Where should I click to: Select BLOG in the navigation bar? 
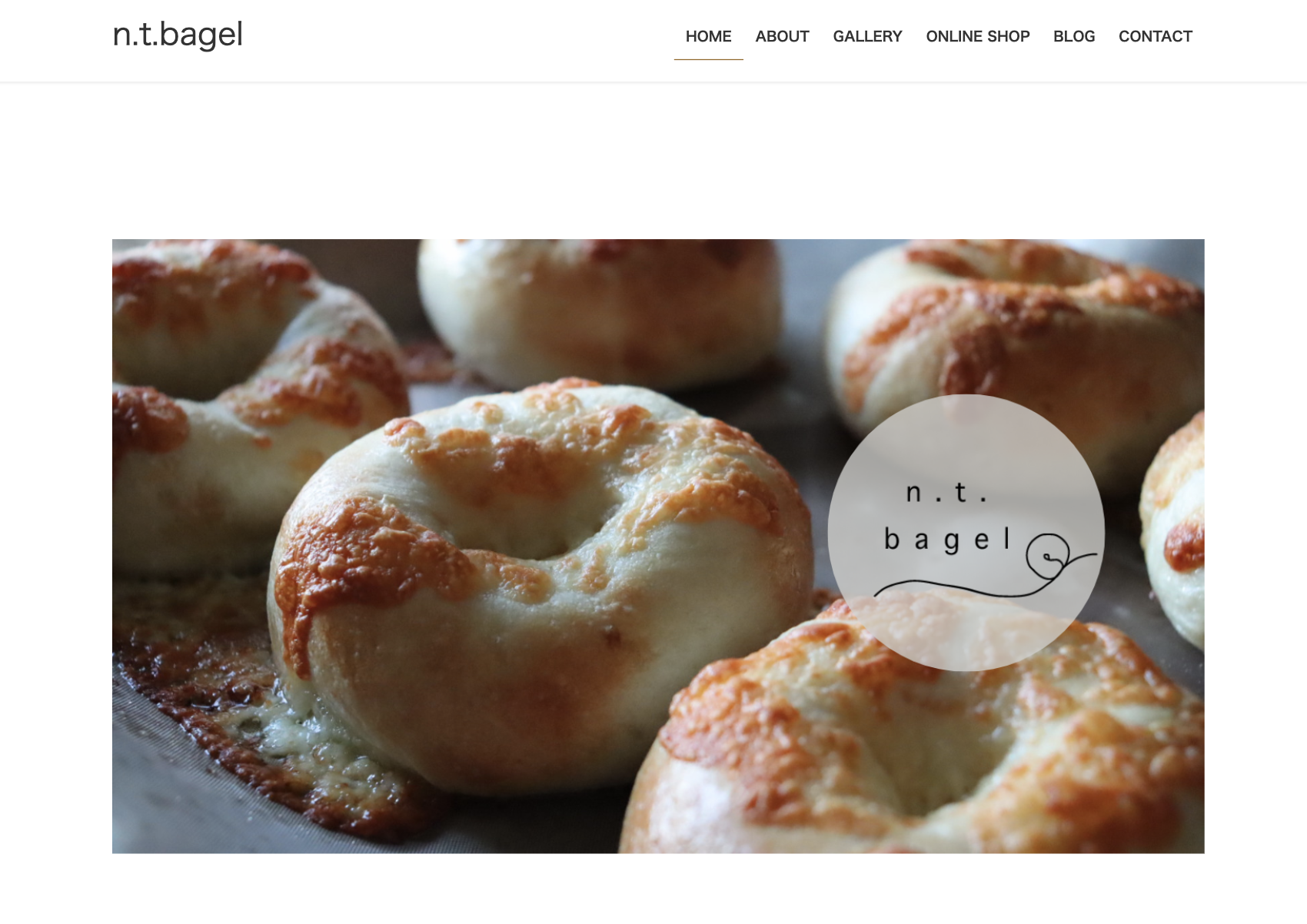point(1074,36)
